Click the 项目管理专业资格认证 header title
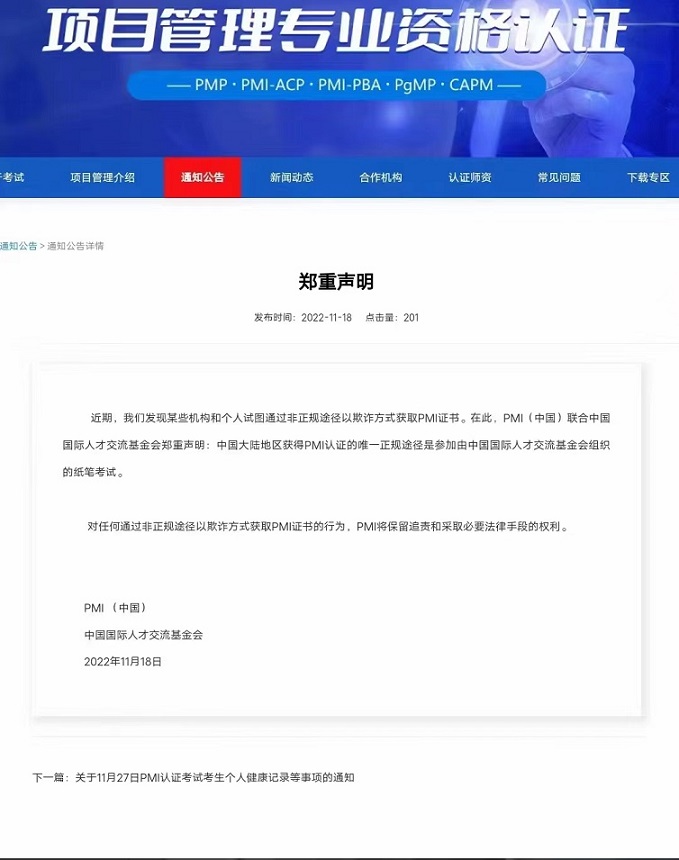 point(335,29)
